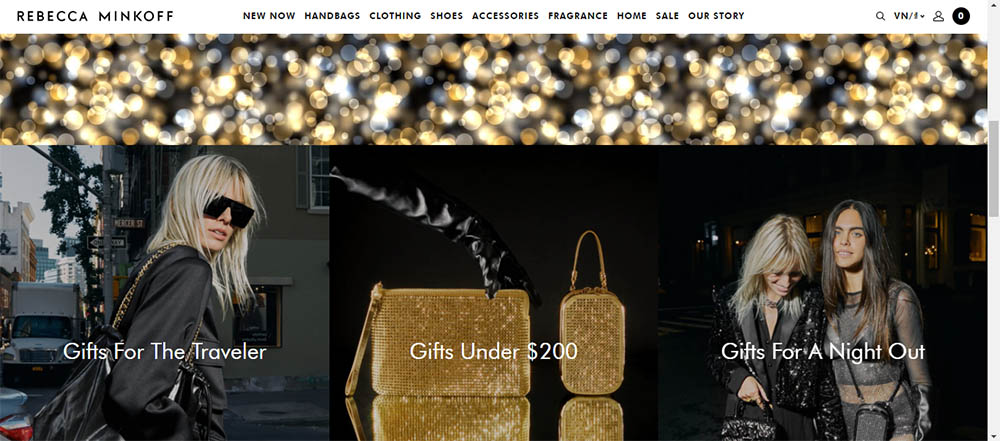
Task: Open the Gifts Under $200 collection
Action: 494,293
